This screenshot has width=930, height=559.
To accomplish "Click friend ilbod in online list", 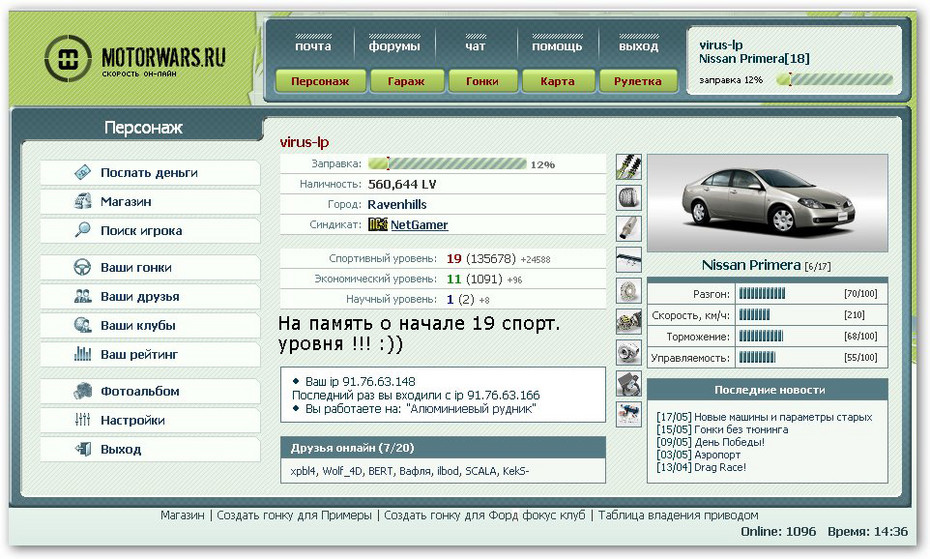I will (448, 471).
